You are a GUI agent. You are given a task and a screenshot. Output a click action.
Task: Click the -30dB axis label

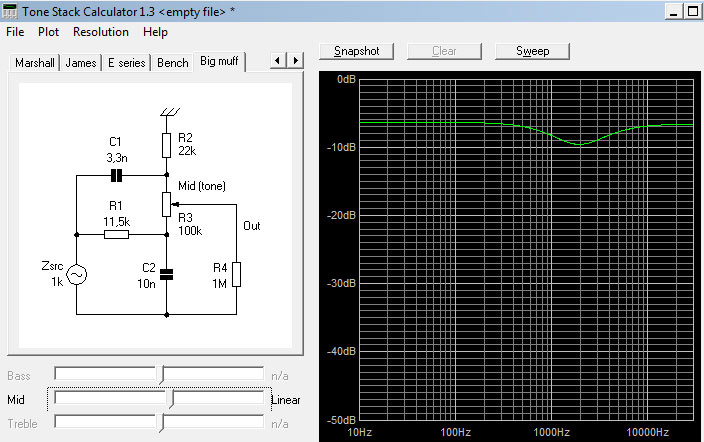(x=341, y=283)
